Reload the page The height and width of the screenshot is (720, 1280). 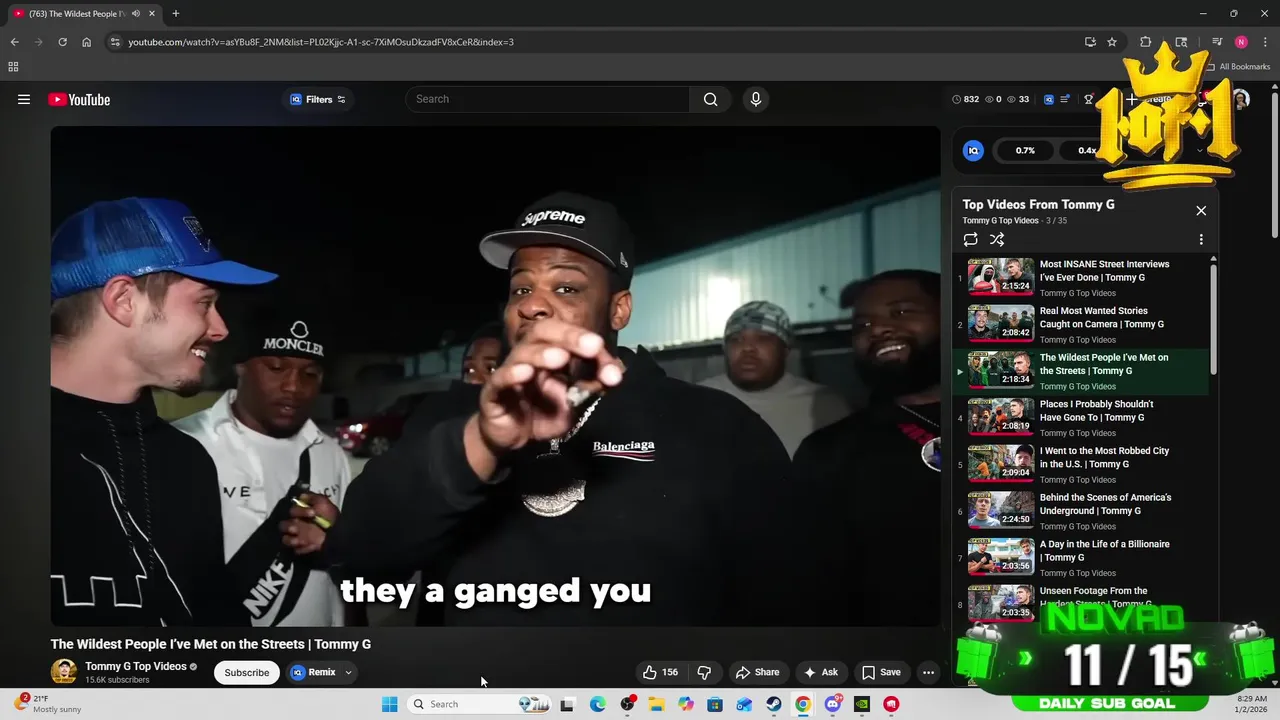(x=62, y=42)
